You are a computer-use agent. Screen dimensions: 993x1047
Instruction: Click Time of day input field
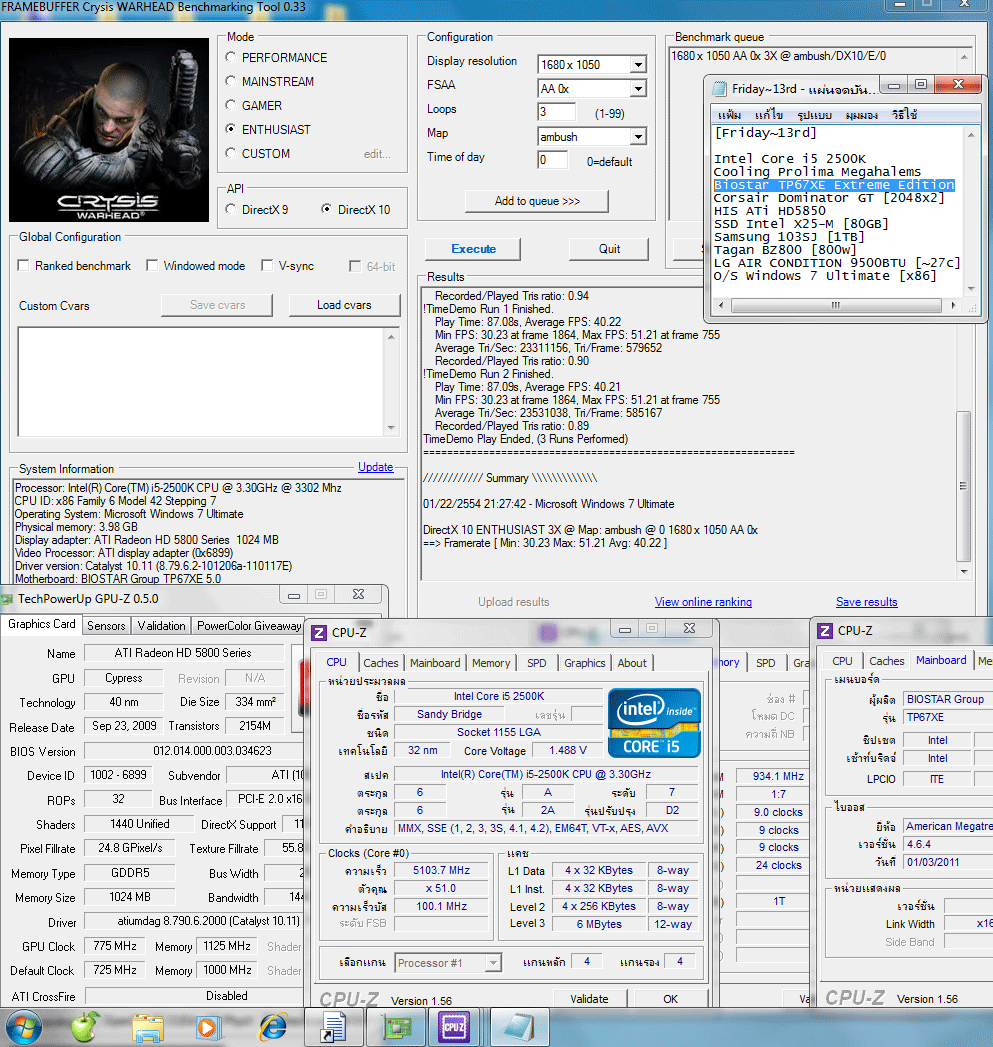pyautogui.click(x=552, y=160)
